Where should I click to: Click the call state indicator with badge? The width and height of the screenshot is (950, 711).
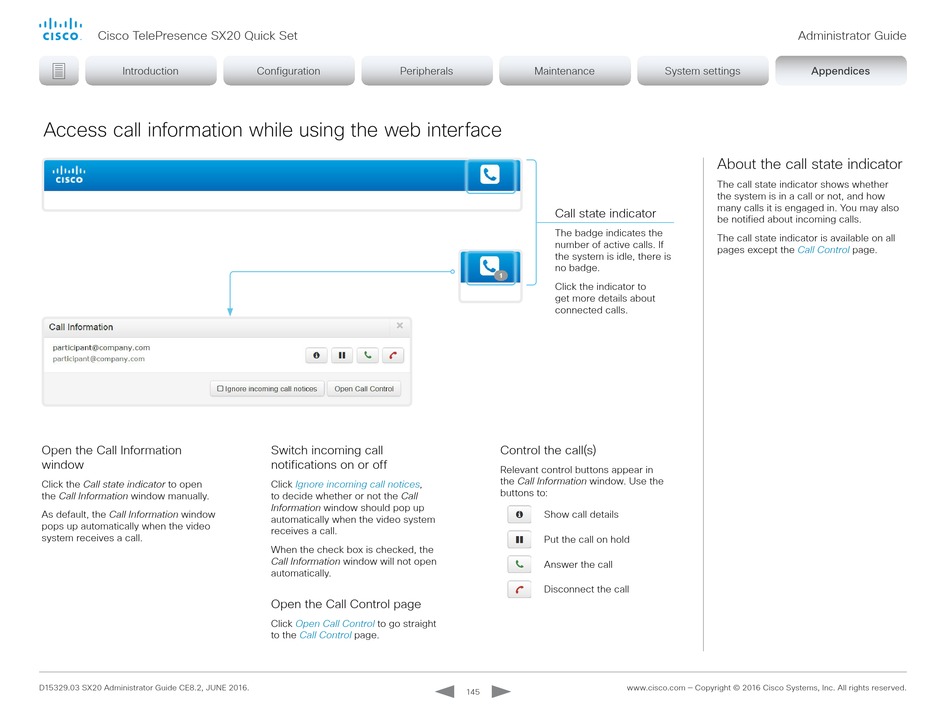click(x=490, y=267)
